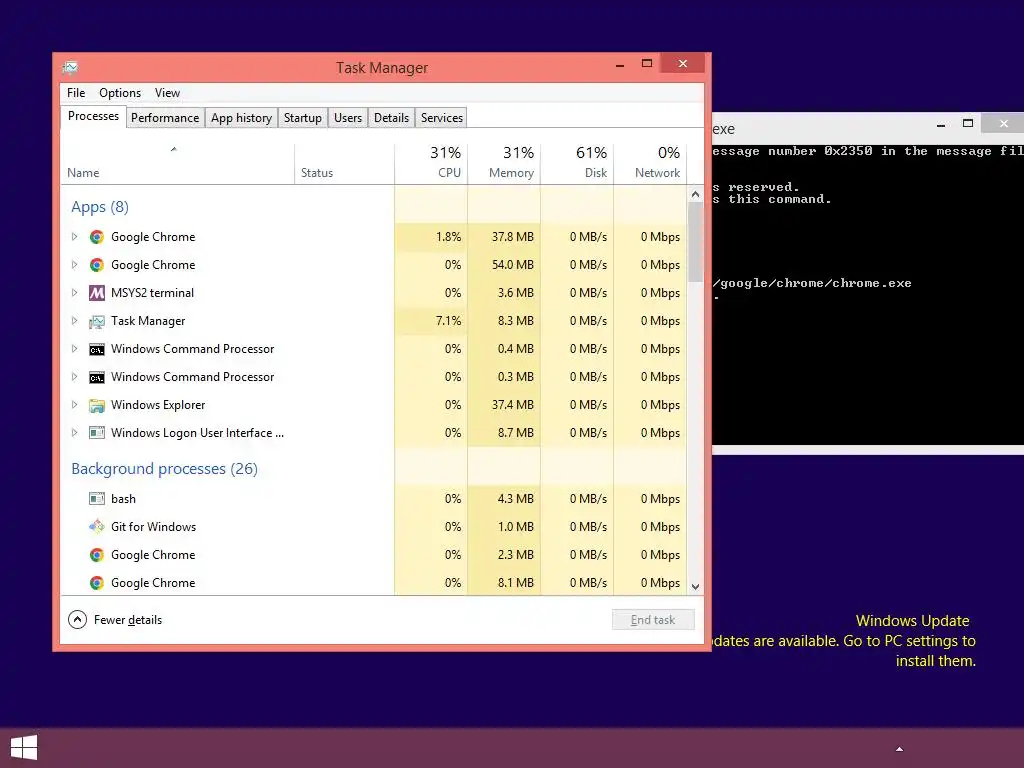Switch to the App history tab
Viewport: 1024px width, 768px height.
point(241,118)
